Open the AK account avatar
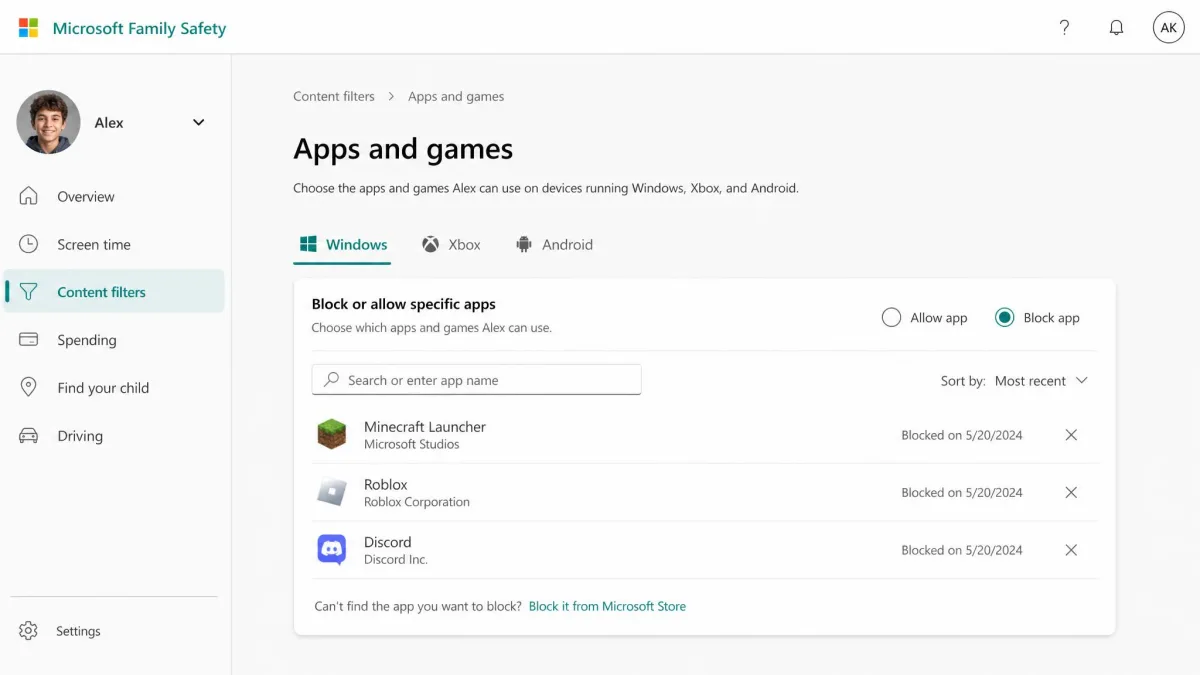 (1169, 28)
